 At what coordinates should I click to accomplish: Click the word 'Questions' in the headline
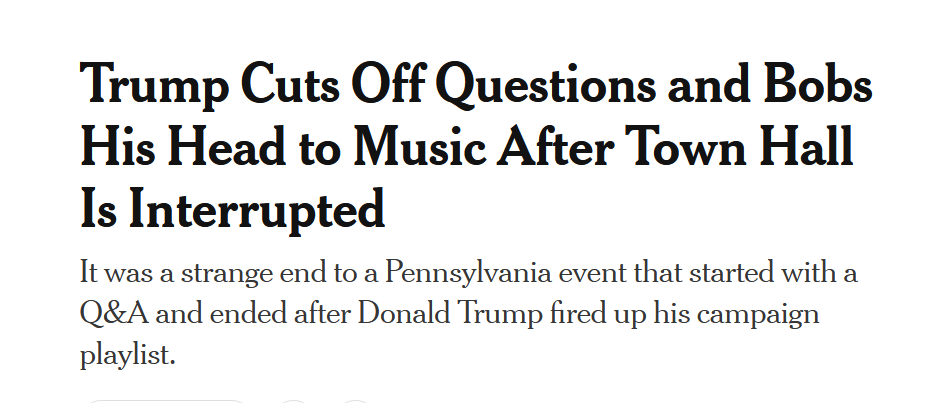coord(548,86)
